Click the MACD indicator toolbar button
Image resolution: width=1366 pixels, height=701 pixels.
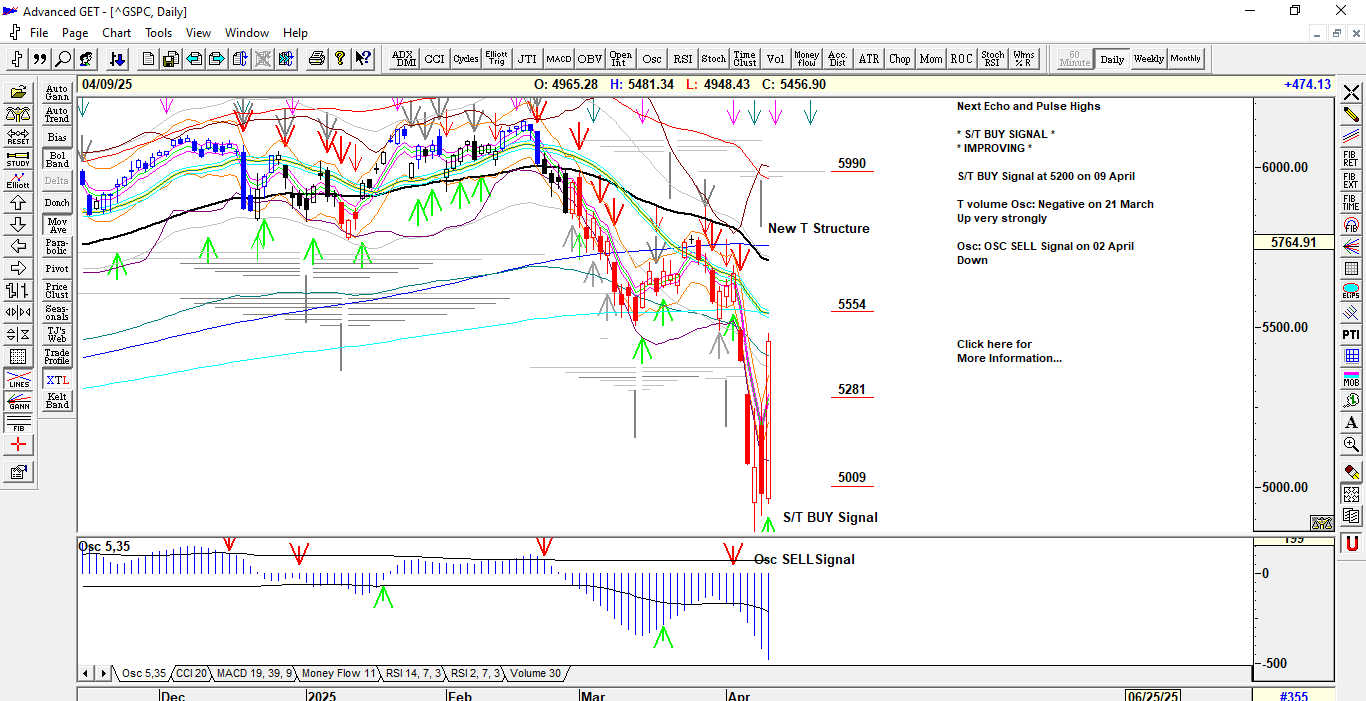point(558,59)
